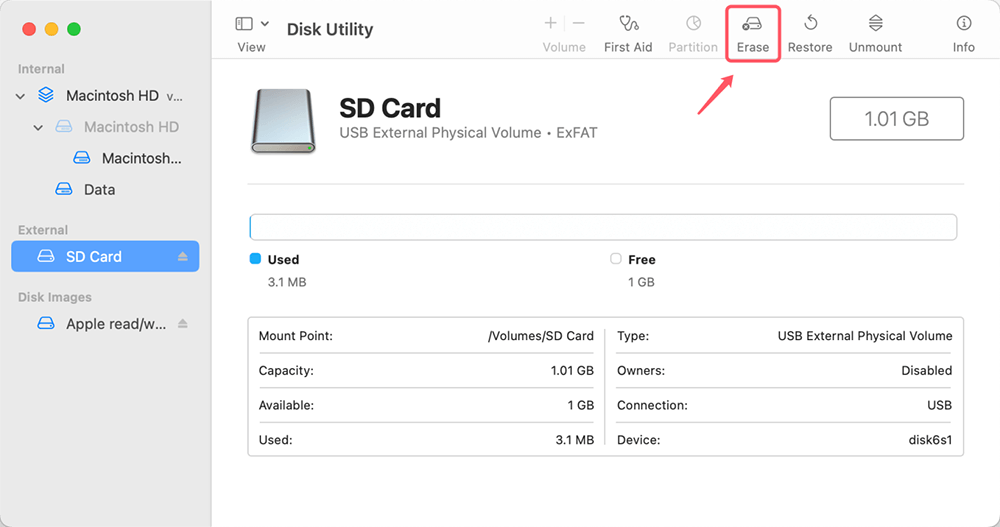Click the sidebar View icon
Screen dimensions: 1000x527
pos(244,24)
